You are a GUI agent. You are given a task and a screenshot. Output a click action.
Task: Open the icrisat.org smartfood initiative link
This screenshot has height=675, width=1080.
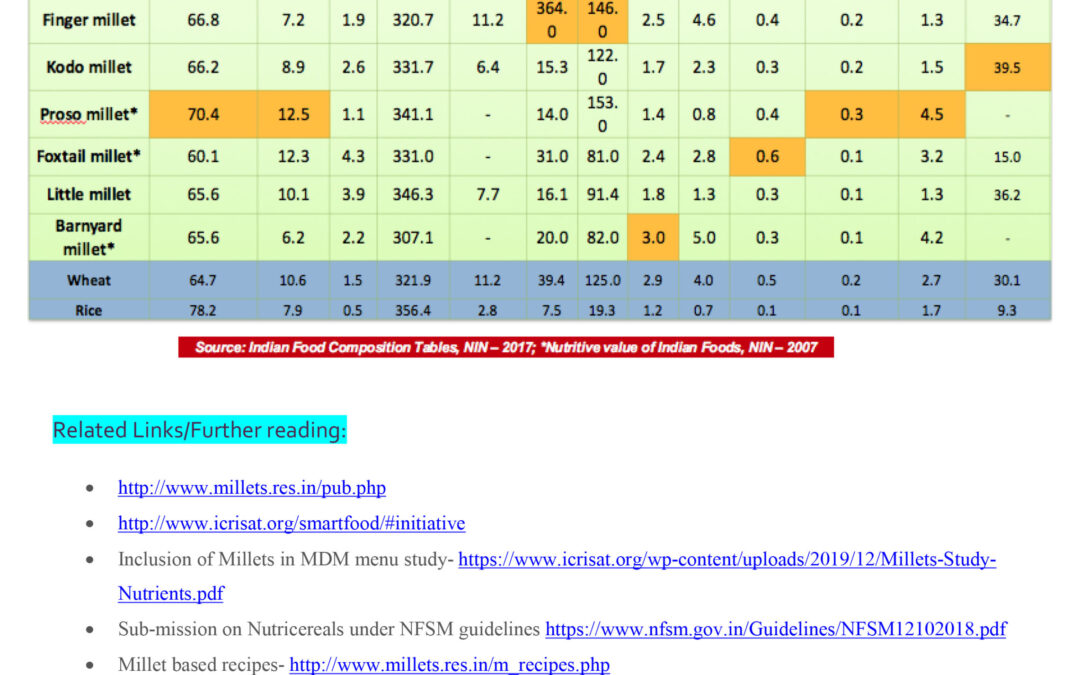291,523
